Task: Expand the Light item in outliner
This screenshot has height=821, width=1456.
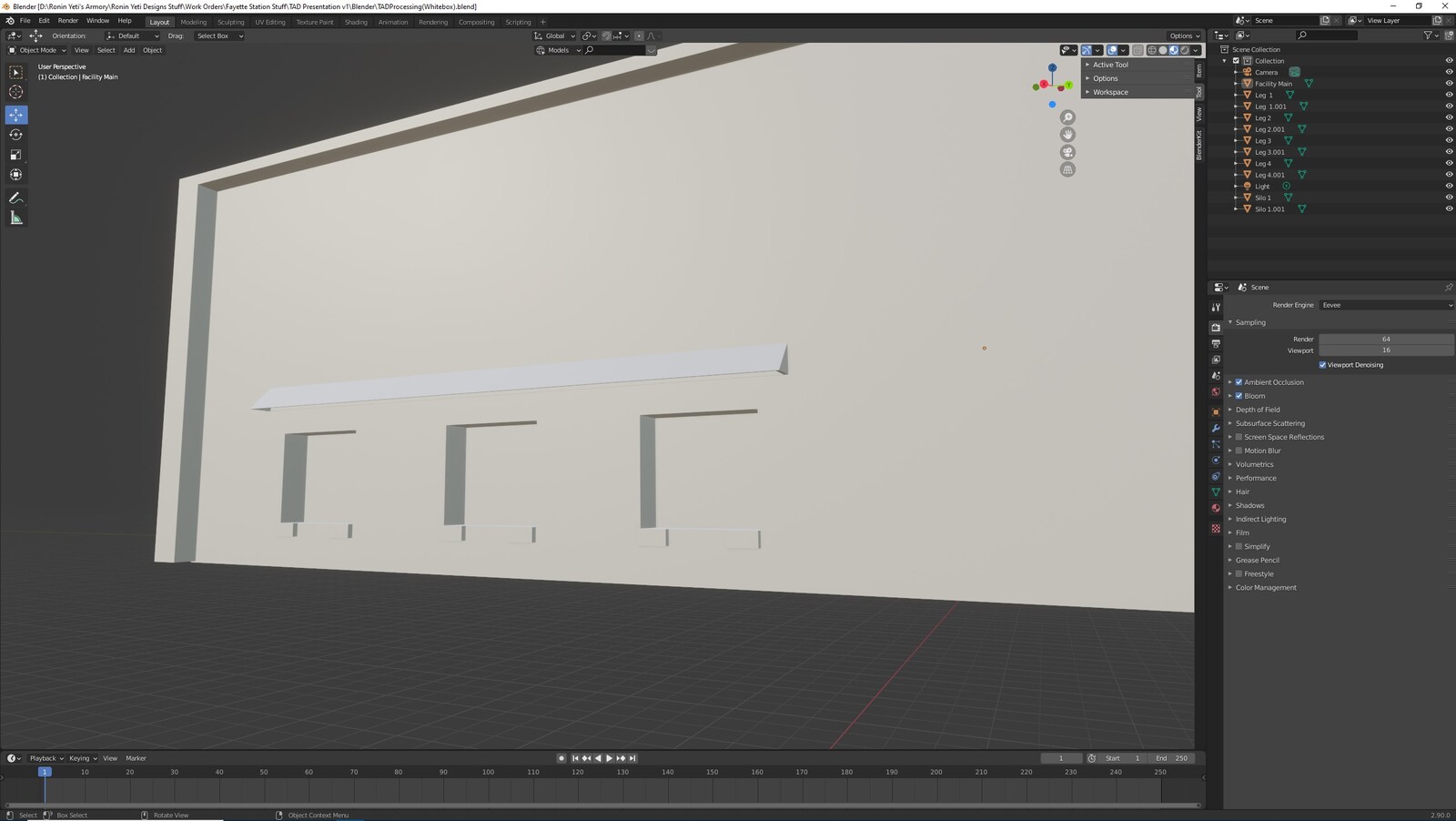Action: (1236, 187)
